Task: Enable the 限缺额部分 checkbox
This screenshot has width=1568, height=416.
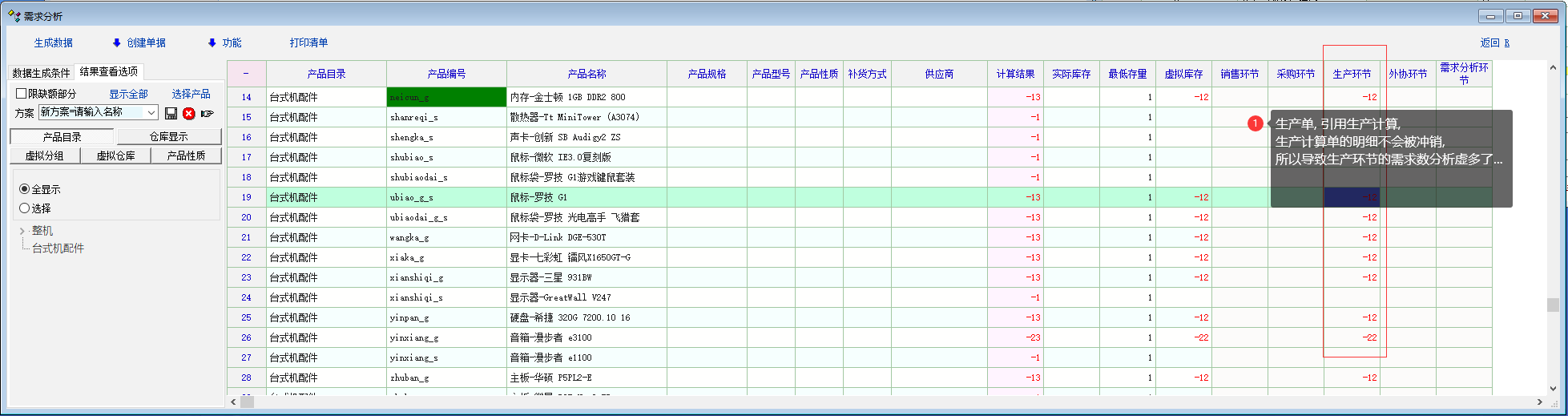Action: click(x=22, y=94)
